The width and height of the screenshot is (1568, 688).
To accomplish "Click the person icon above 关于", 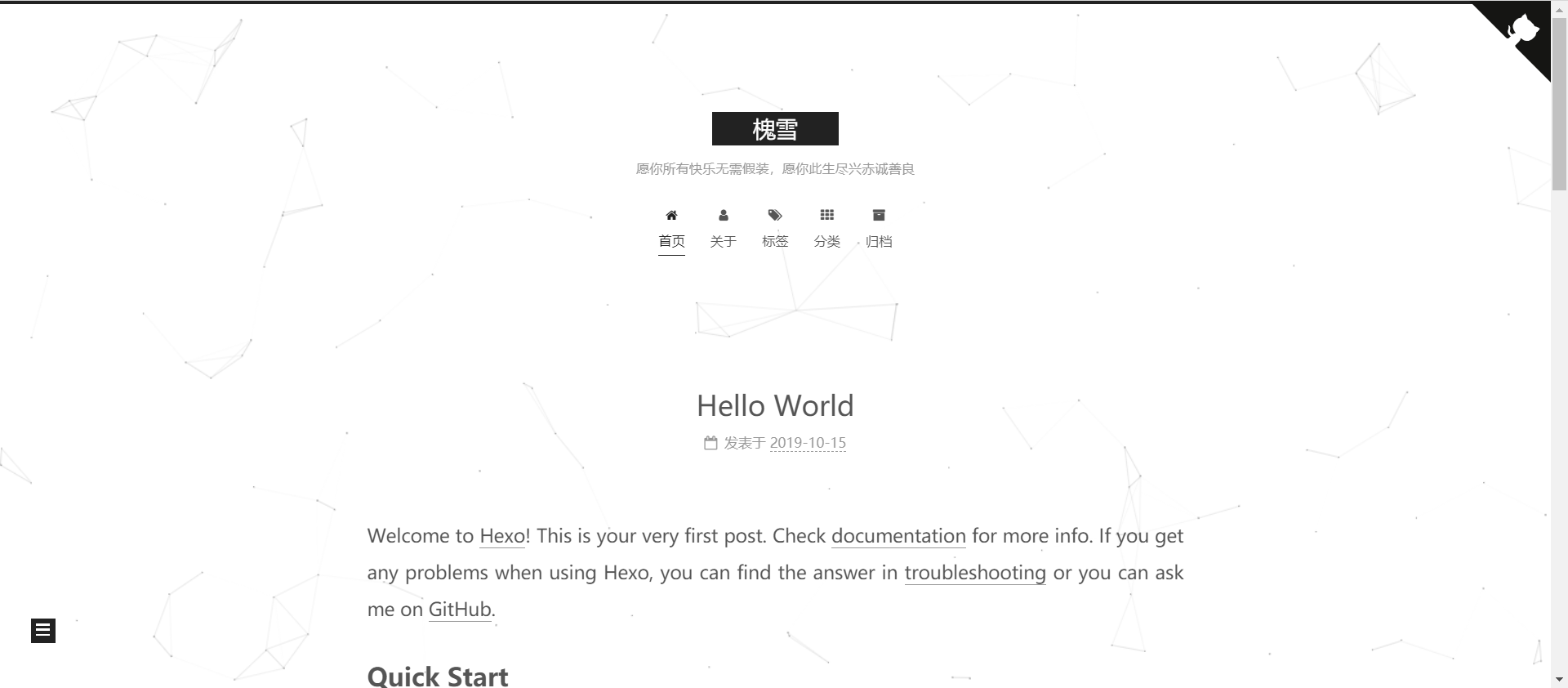I will point(723,216).
